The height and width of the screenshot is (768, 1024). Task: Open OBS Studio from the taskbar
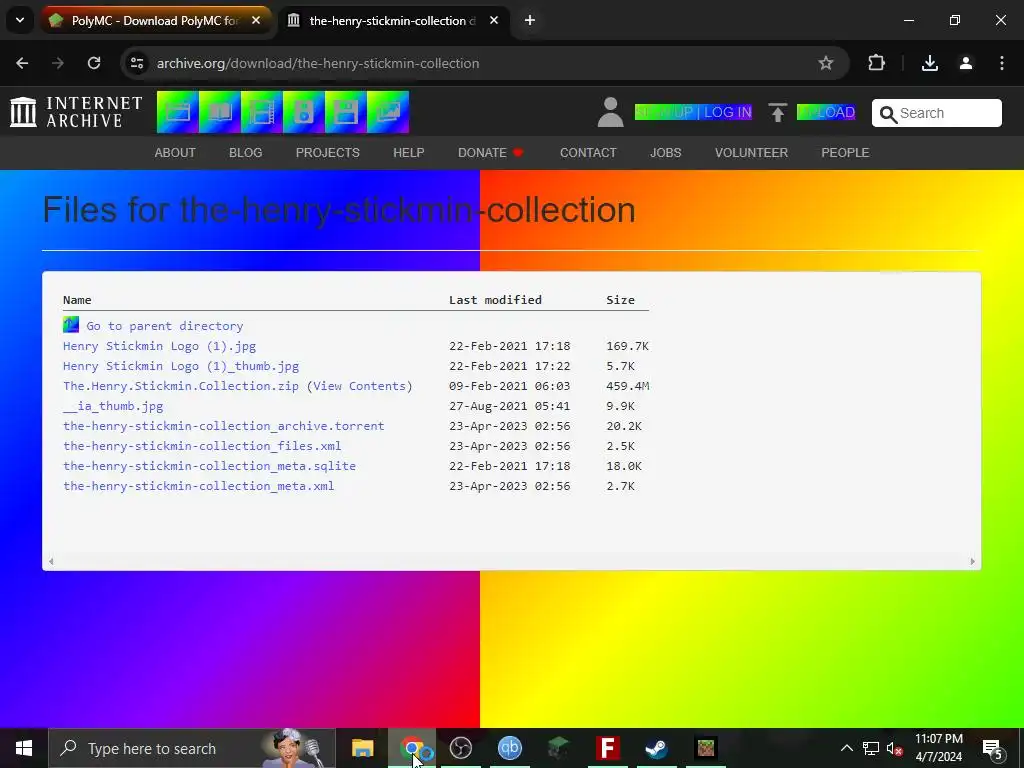(461, 748)
